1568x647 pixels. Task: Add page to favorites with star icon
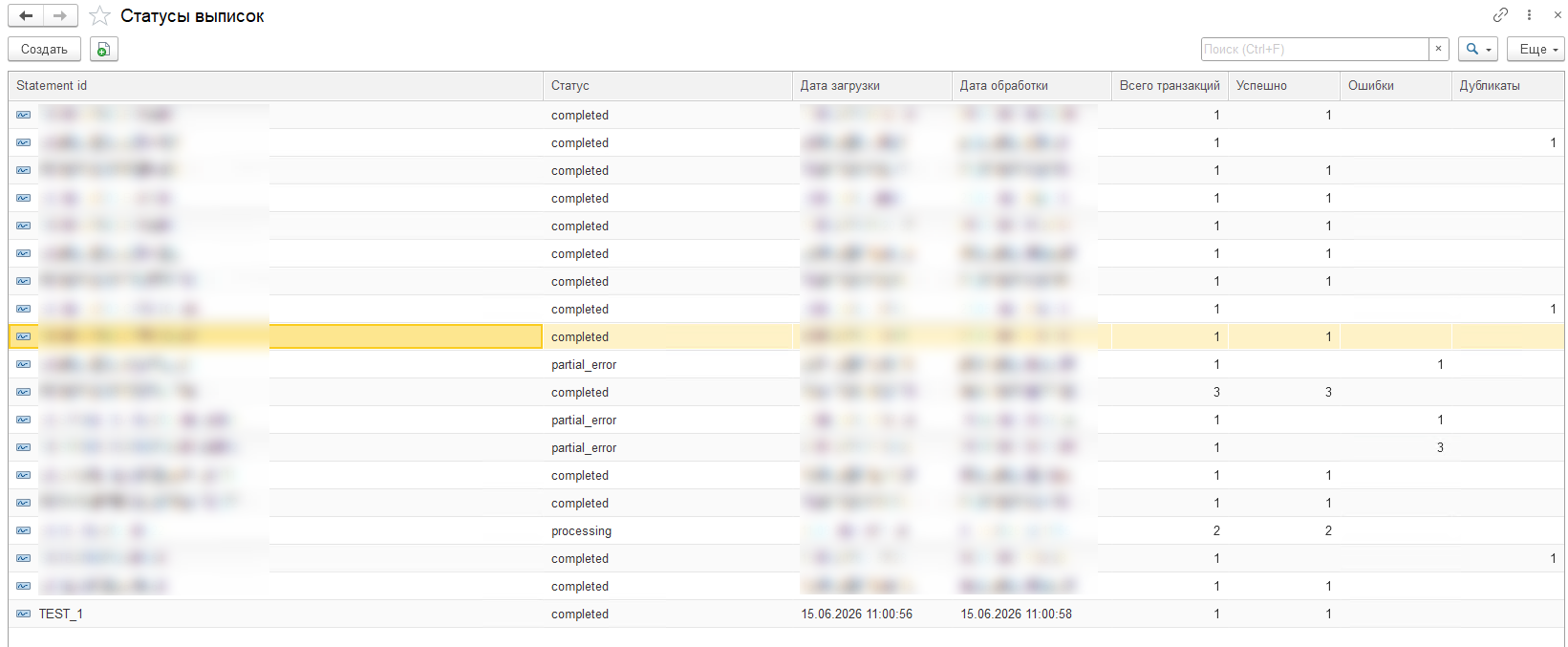pyautogui.click(x=100, y=16)
